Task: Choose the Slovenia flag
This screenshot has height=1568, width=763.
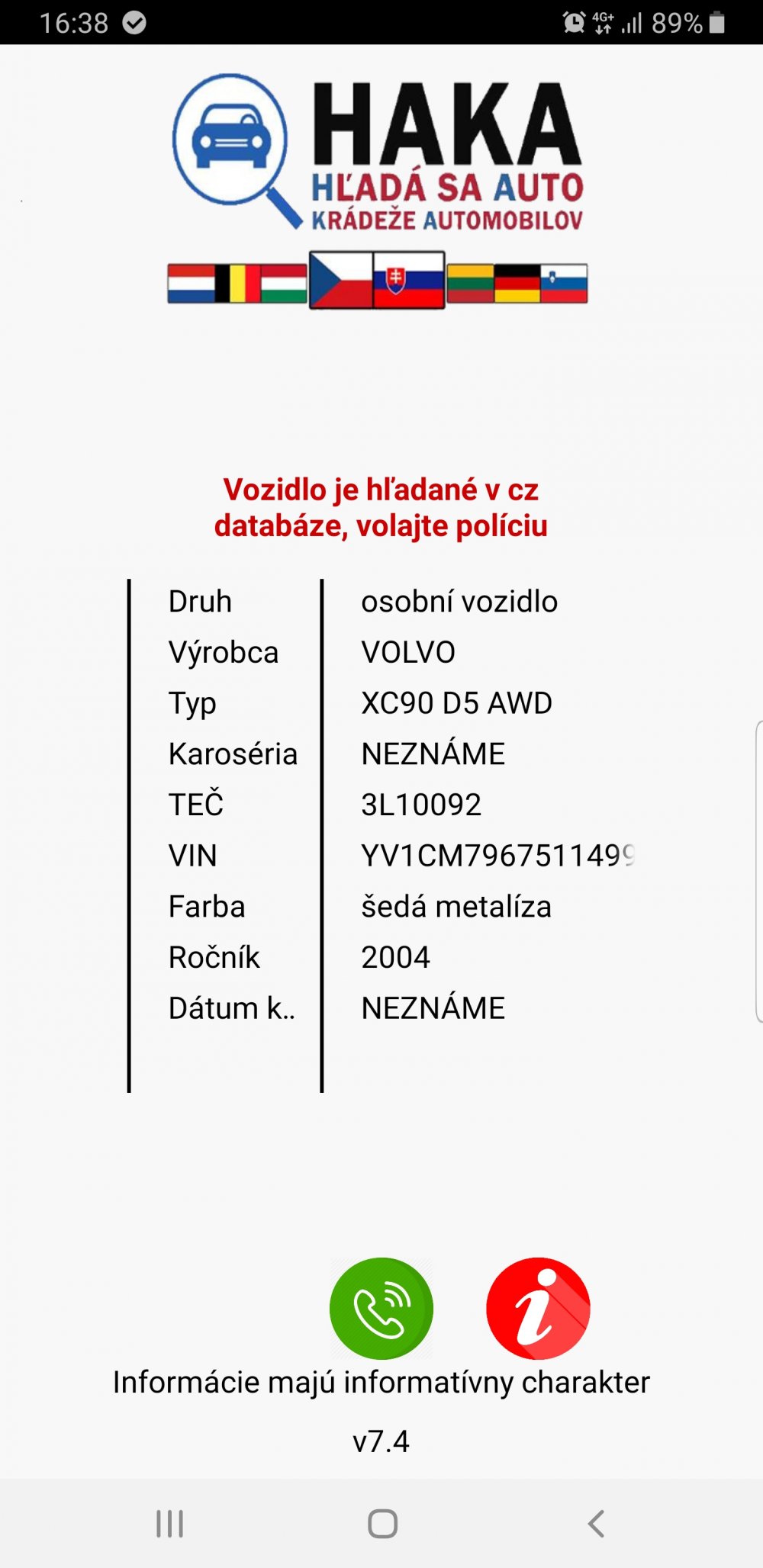Action: point(564,284)
